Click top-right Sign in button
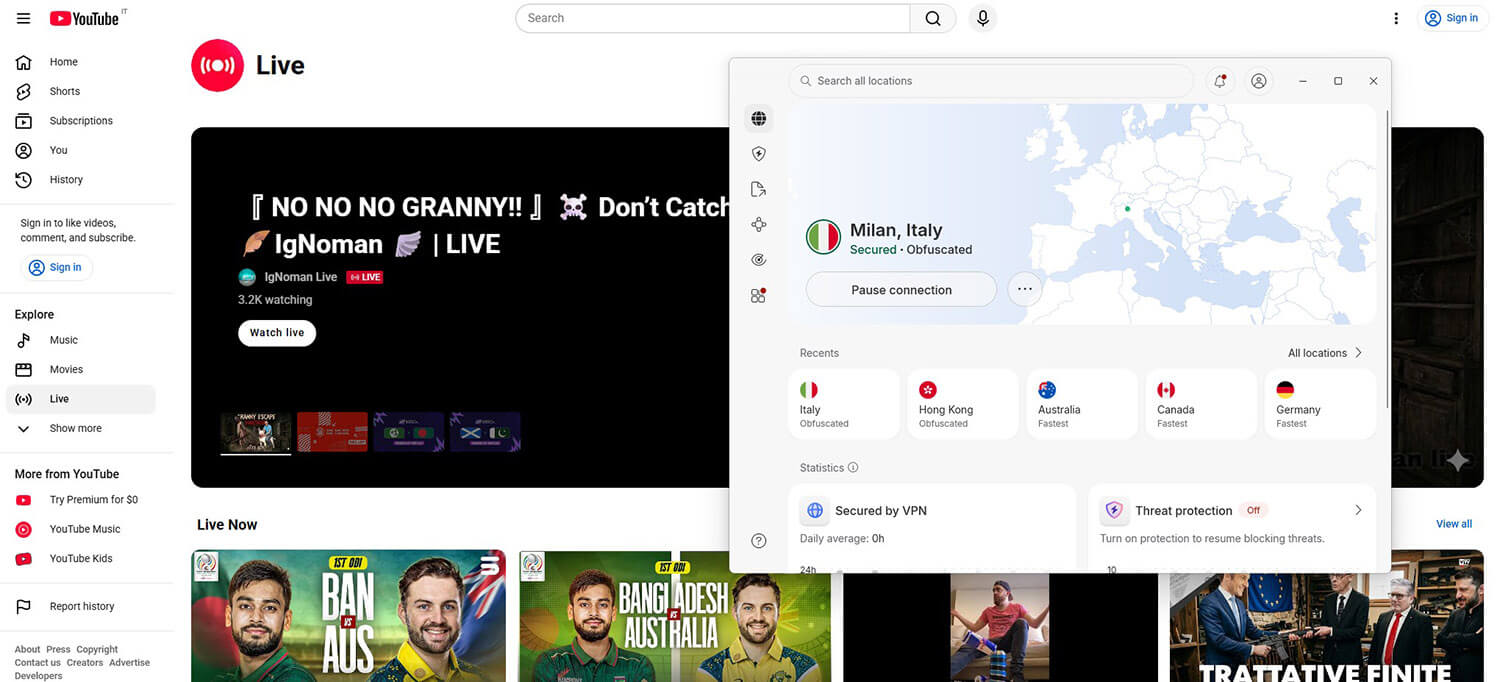 click(x=1452, y=18)
